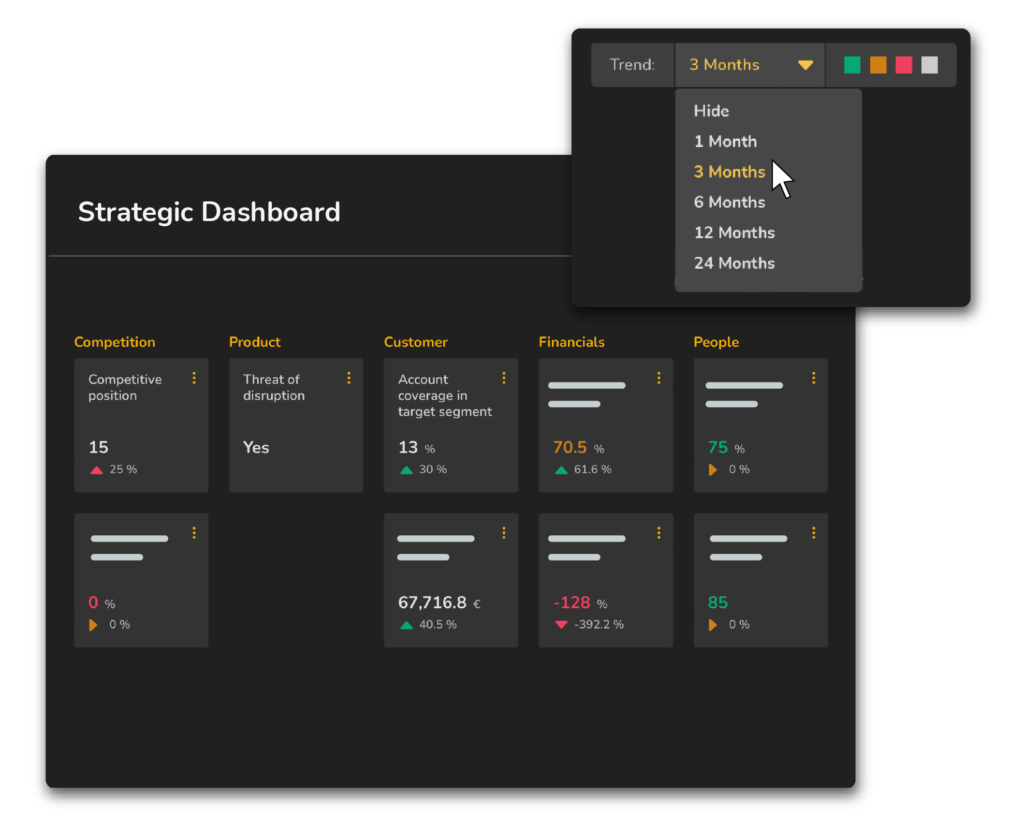The height and width of the screenshot is (834, 1024).
Task: Toggle the orange status color filter
Action: point(878,65)
